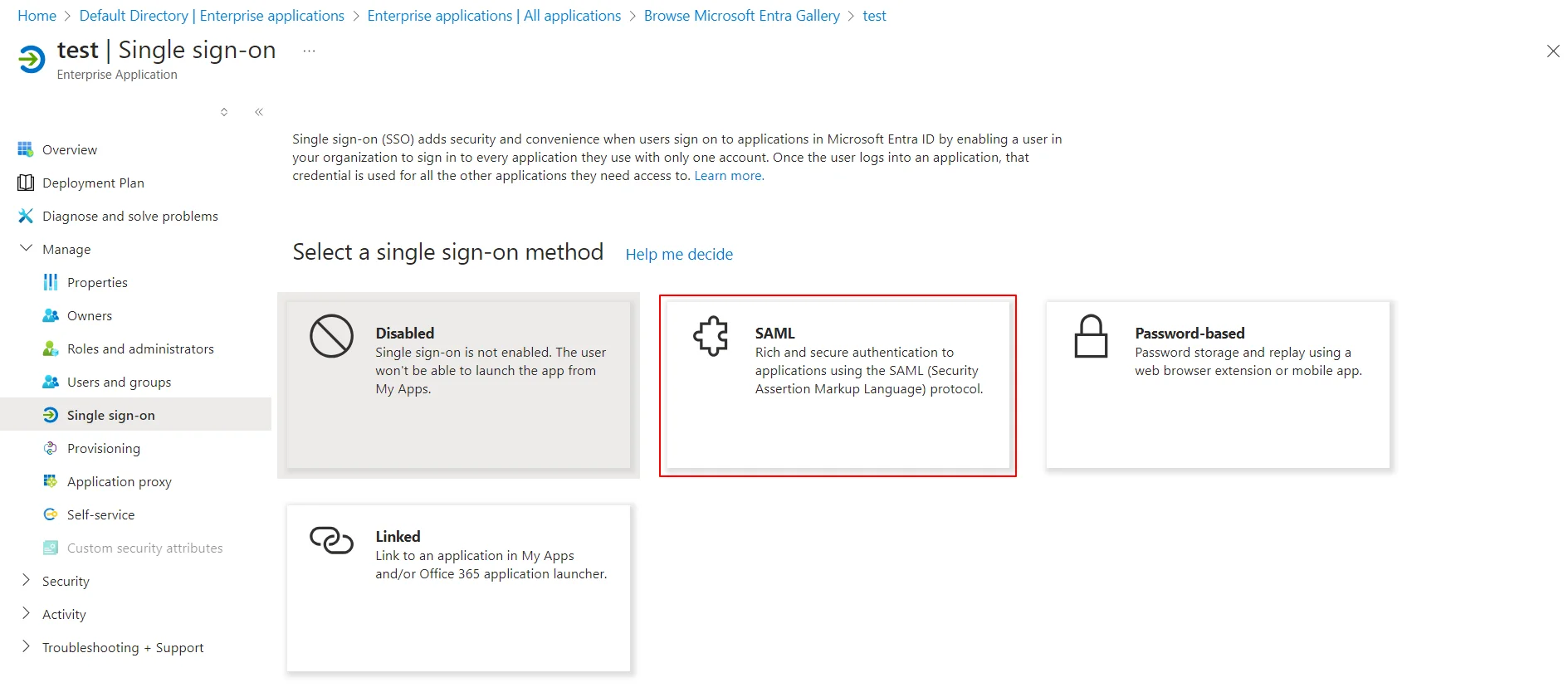Navigate to Browse Microsoft Entra Gallery breadcrumb
The image size is (1568, 692).
coord(741,15)
